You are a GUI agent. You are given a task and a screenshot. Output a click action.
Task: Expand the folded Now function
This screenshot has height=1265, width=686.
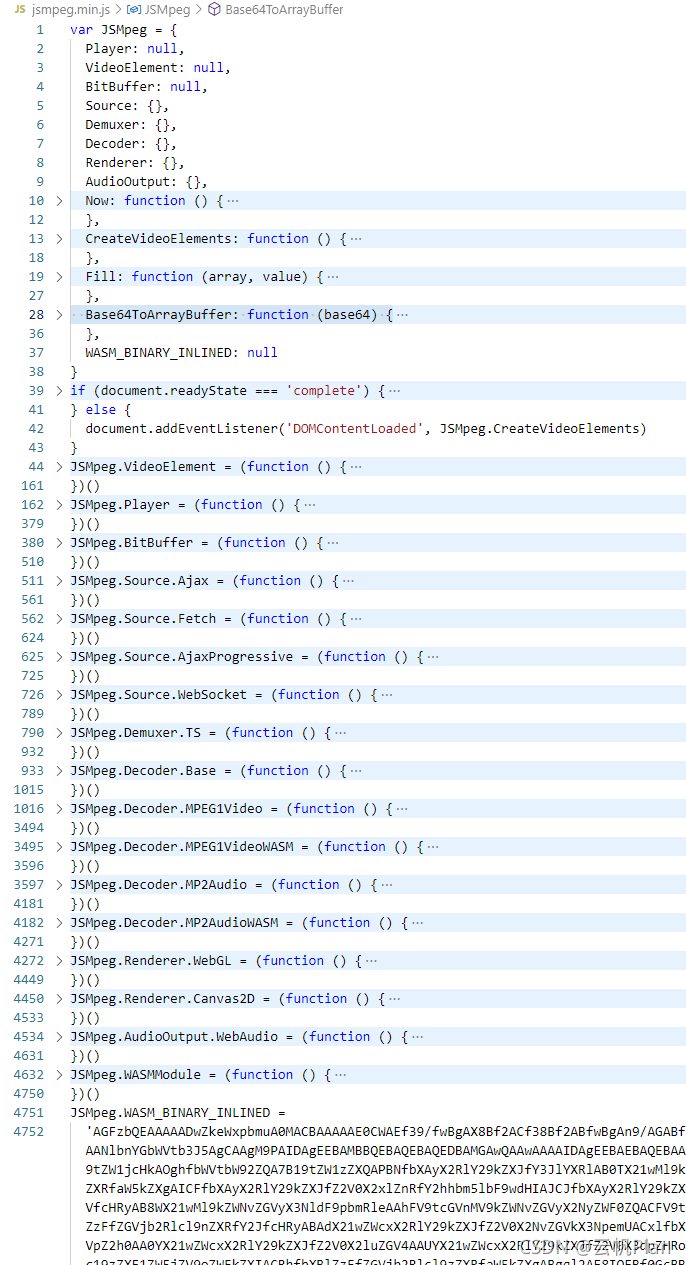59,201
